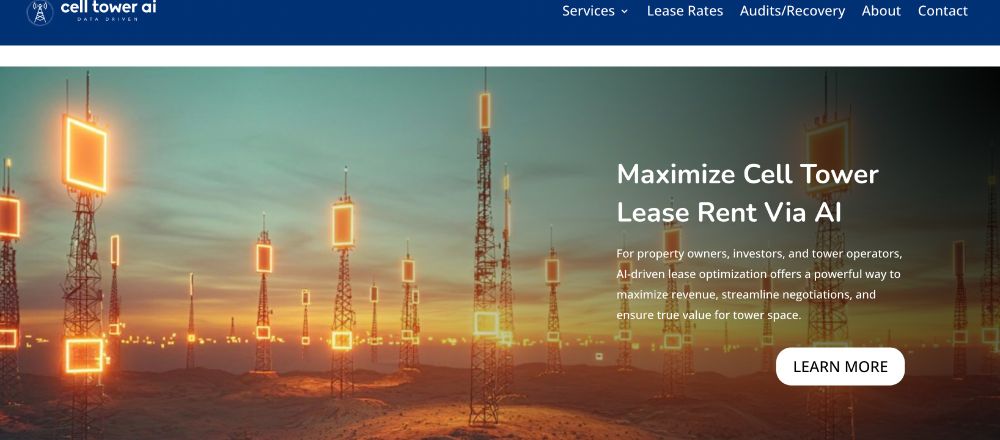
Task: Click the paragraph starting 'For property owners'
Action: click(759, 284)
